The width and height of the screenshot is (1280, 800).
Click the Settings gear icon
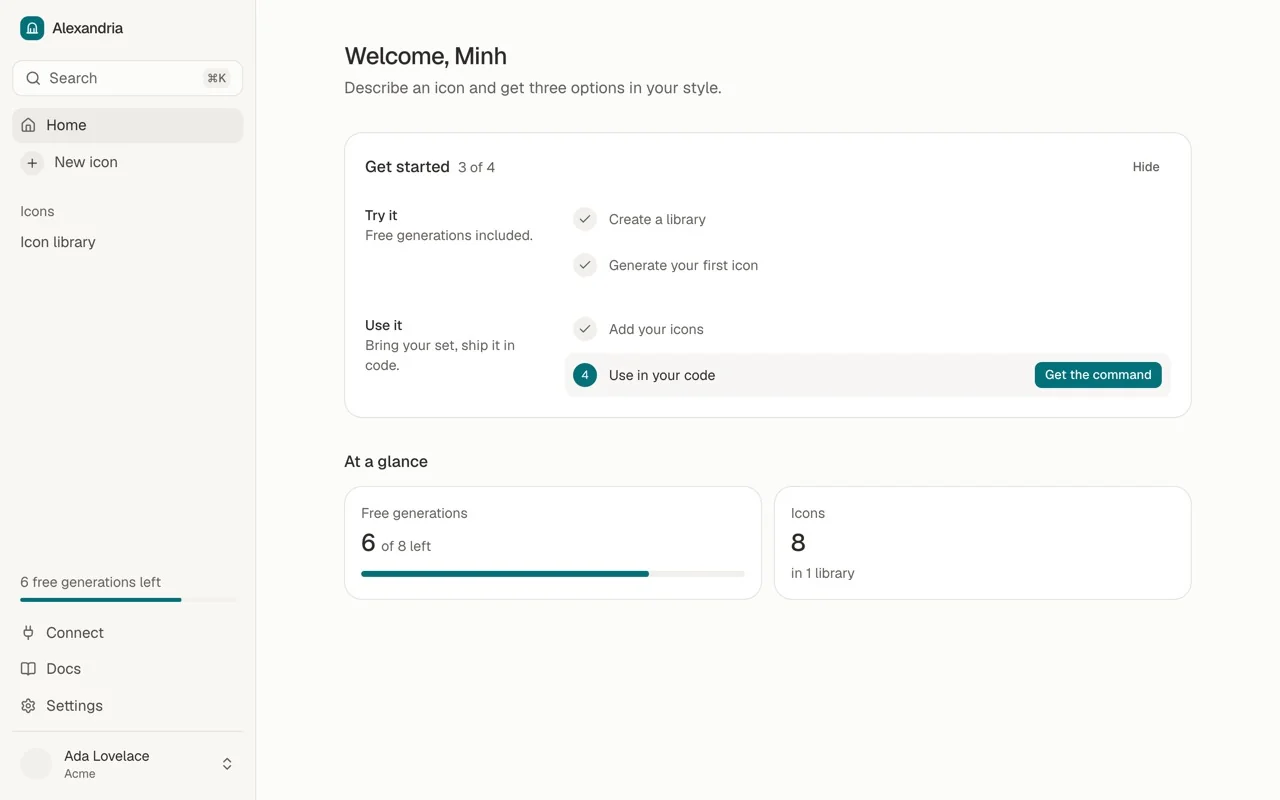coord(28,706)
